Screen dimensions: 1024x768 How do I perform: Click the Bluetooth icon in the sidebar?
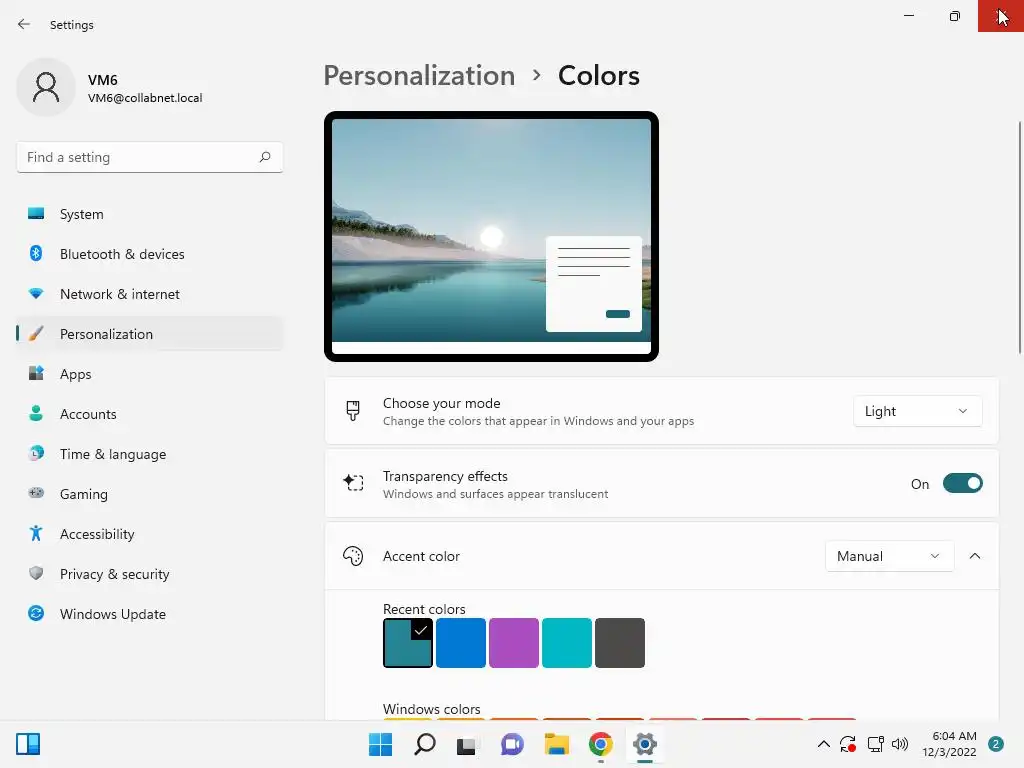[x=36, y=253]
